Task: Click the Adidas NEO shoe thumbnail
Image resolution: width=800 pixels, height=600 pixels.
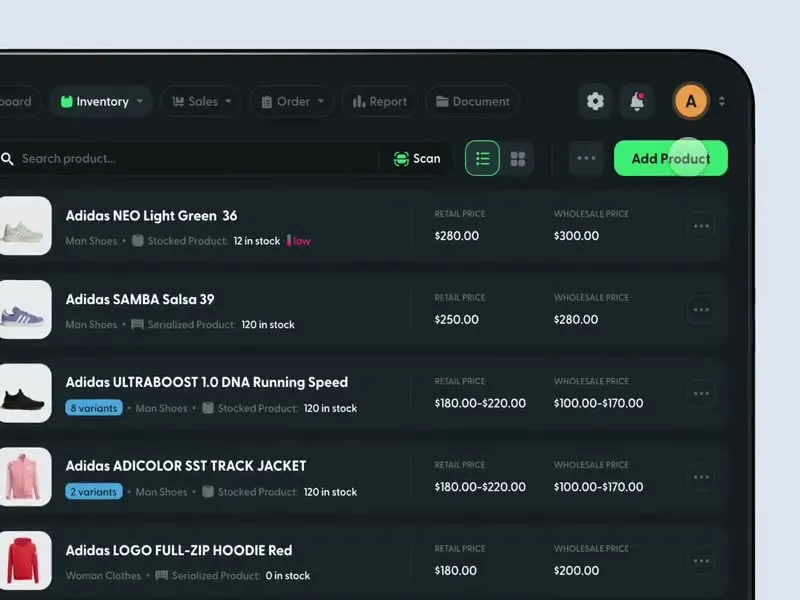Action: coord(25,226)
